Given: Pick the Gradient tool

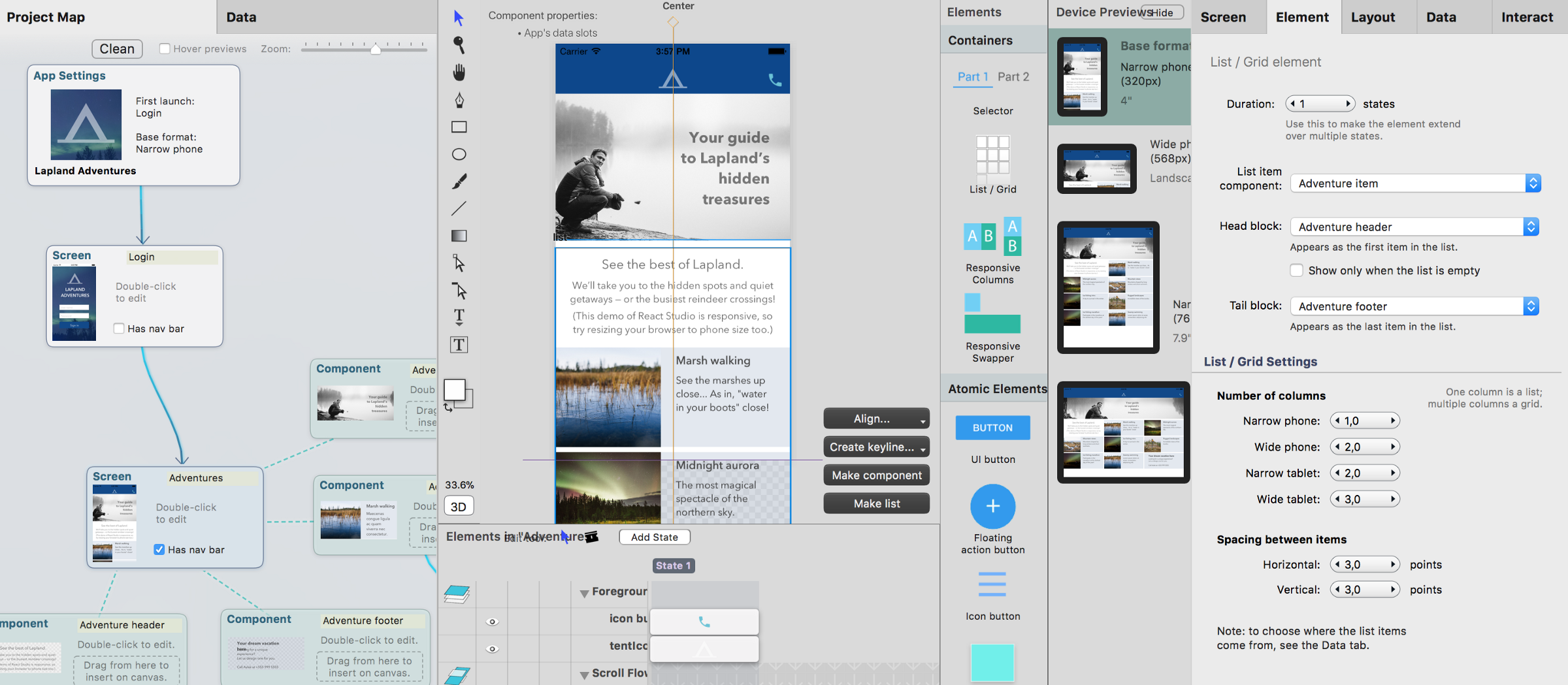Looking at the screenshot, I should click(x=459, y=236).
